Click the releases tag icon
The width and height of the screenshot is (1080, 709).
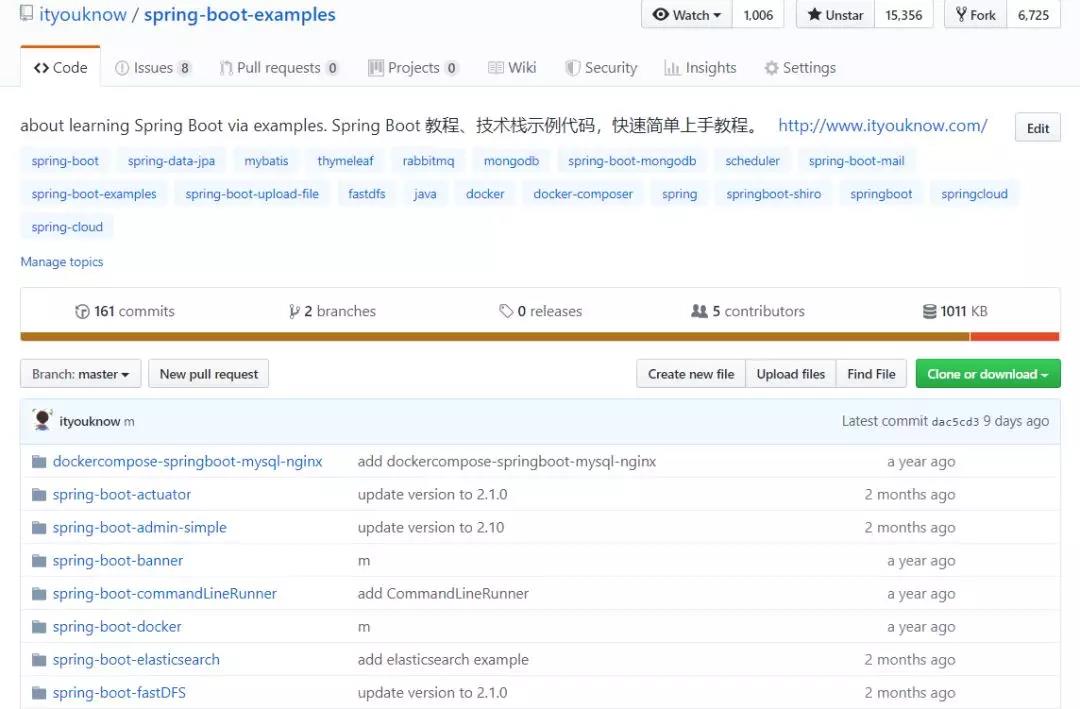pos(506,311)
